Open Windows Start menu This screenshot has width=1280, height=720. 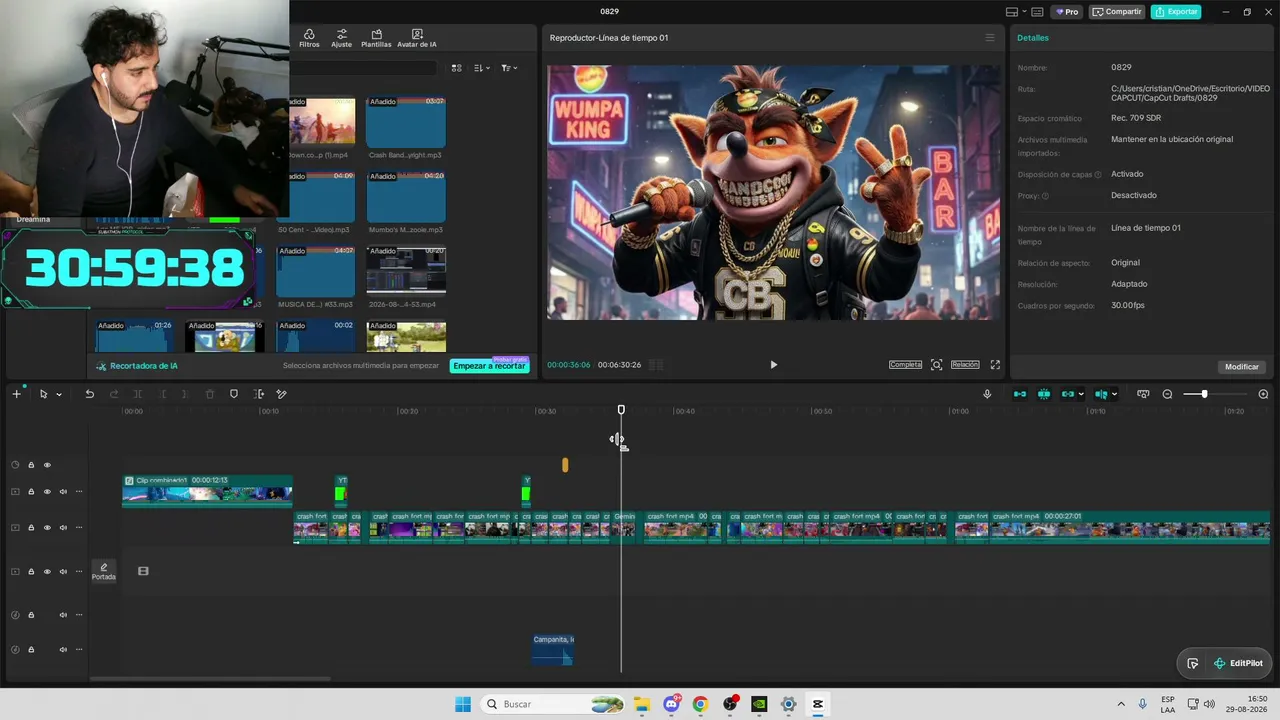coord(463,704)
